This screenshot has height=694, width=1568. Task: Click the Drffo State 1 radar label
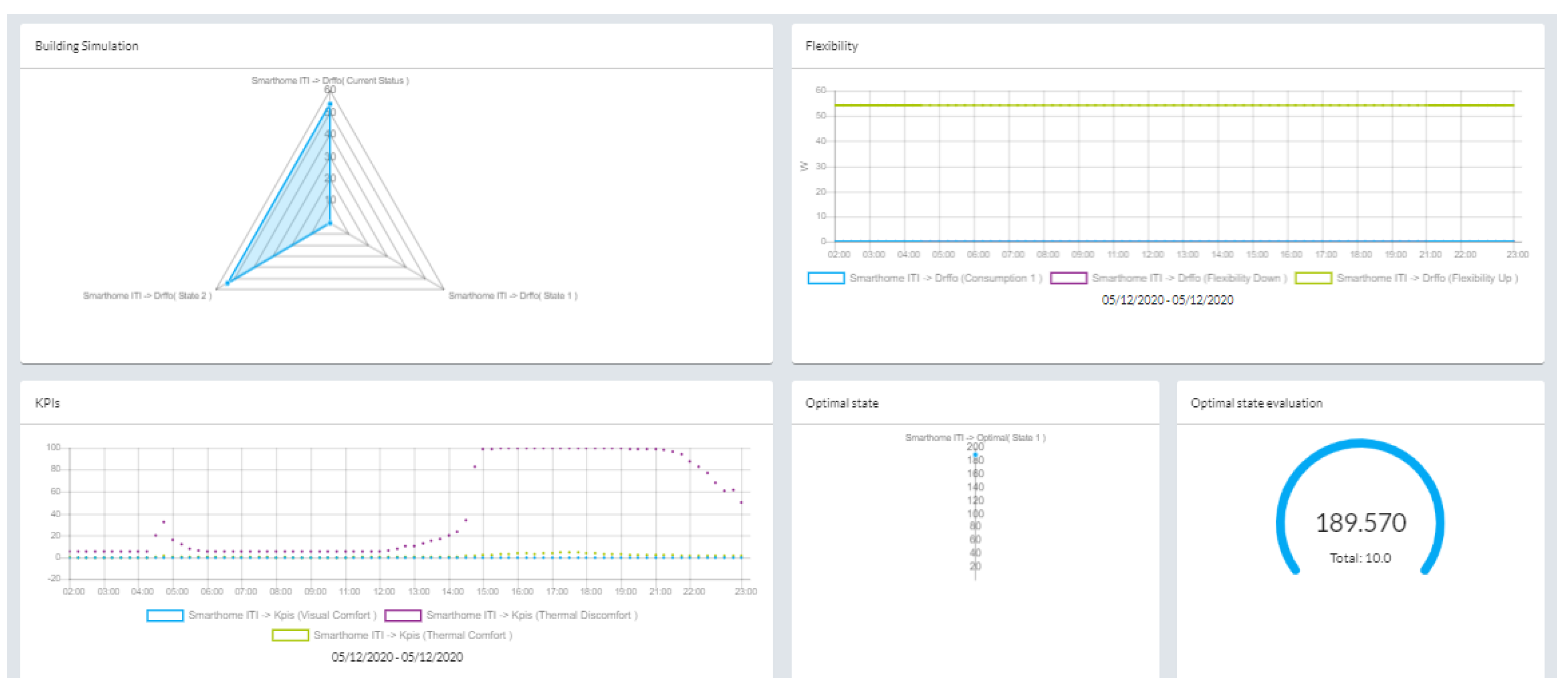(512, 296)
